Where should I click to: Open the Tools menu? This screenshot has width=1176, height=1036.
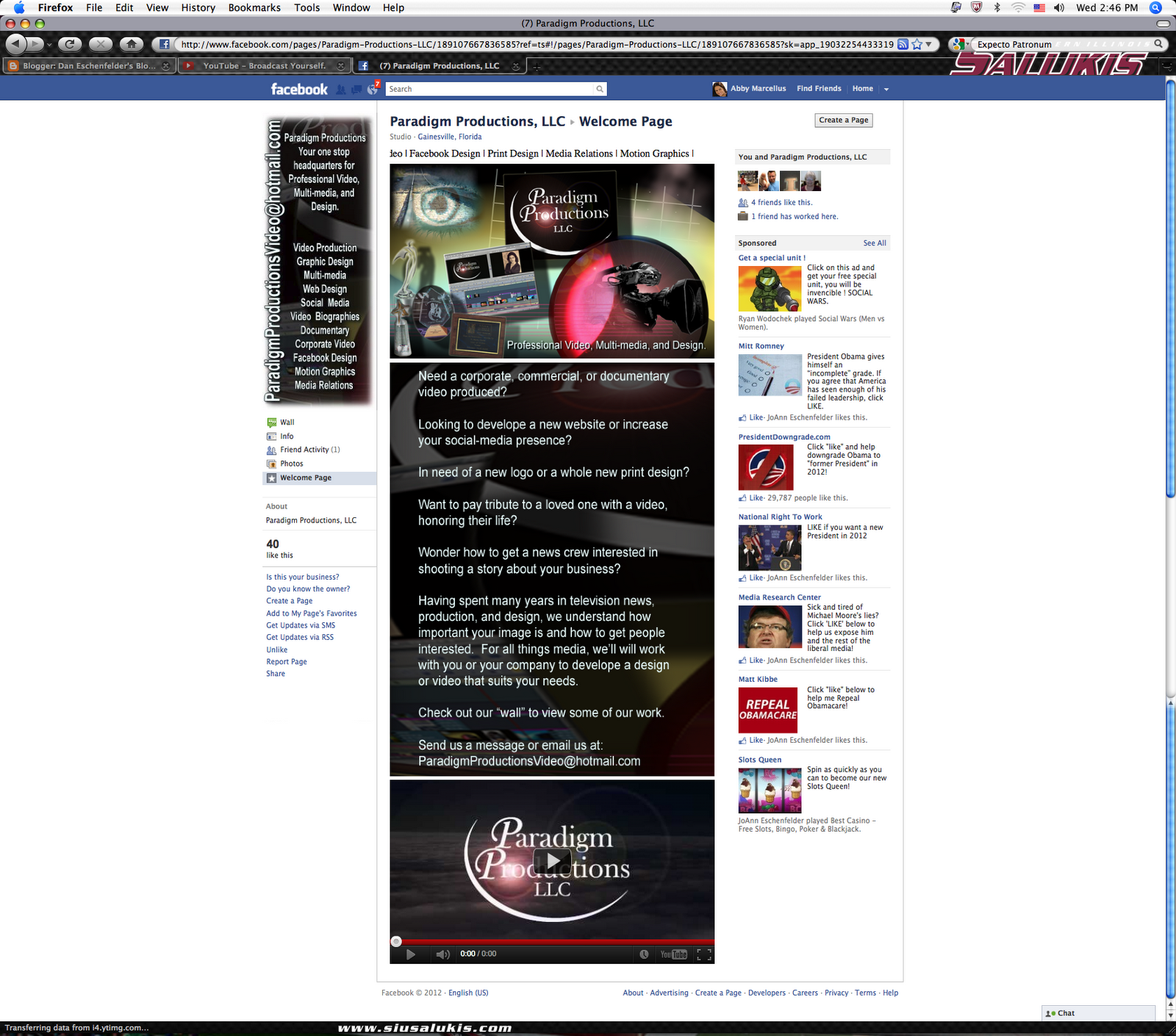(306, 7)
